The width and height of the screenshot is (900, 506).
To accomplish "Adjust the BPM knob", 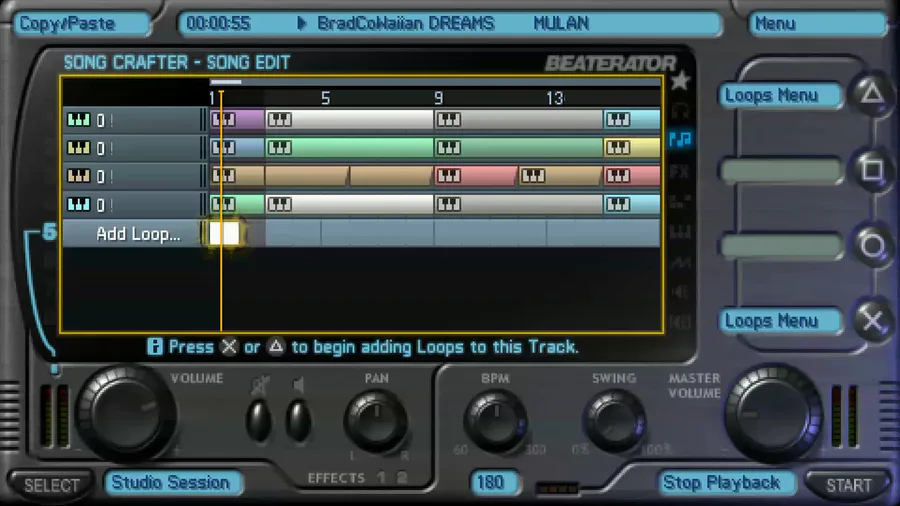I will point(495,422).
